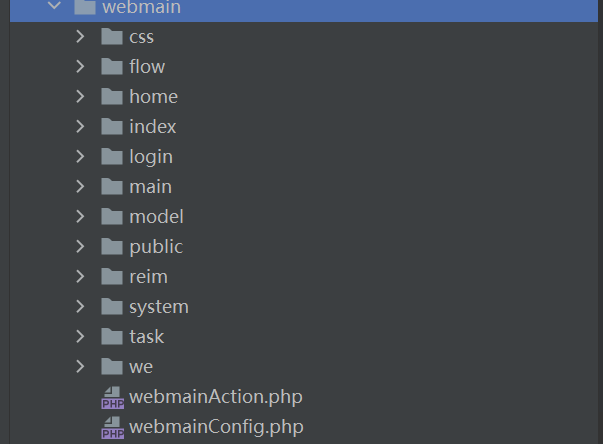
Task: Click the reim folder icon
Action: click(112, 276)
